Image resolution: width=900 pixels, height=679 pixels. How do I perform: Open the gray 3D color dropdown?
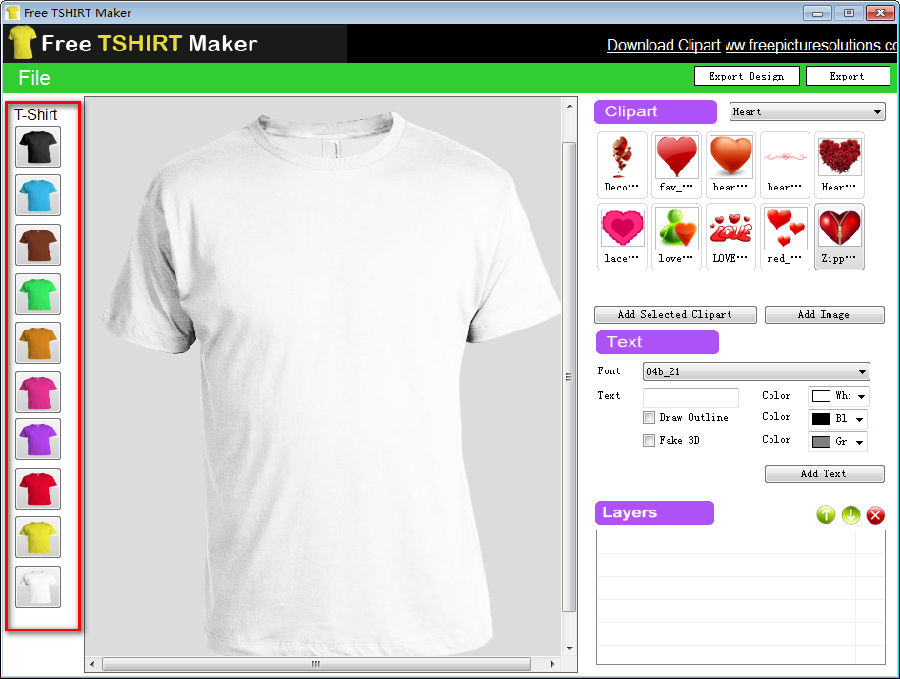click(838, 441)
